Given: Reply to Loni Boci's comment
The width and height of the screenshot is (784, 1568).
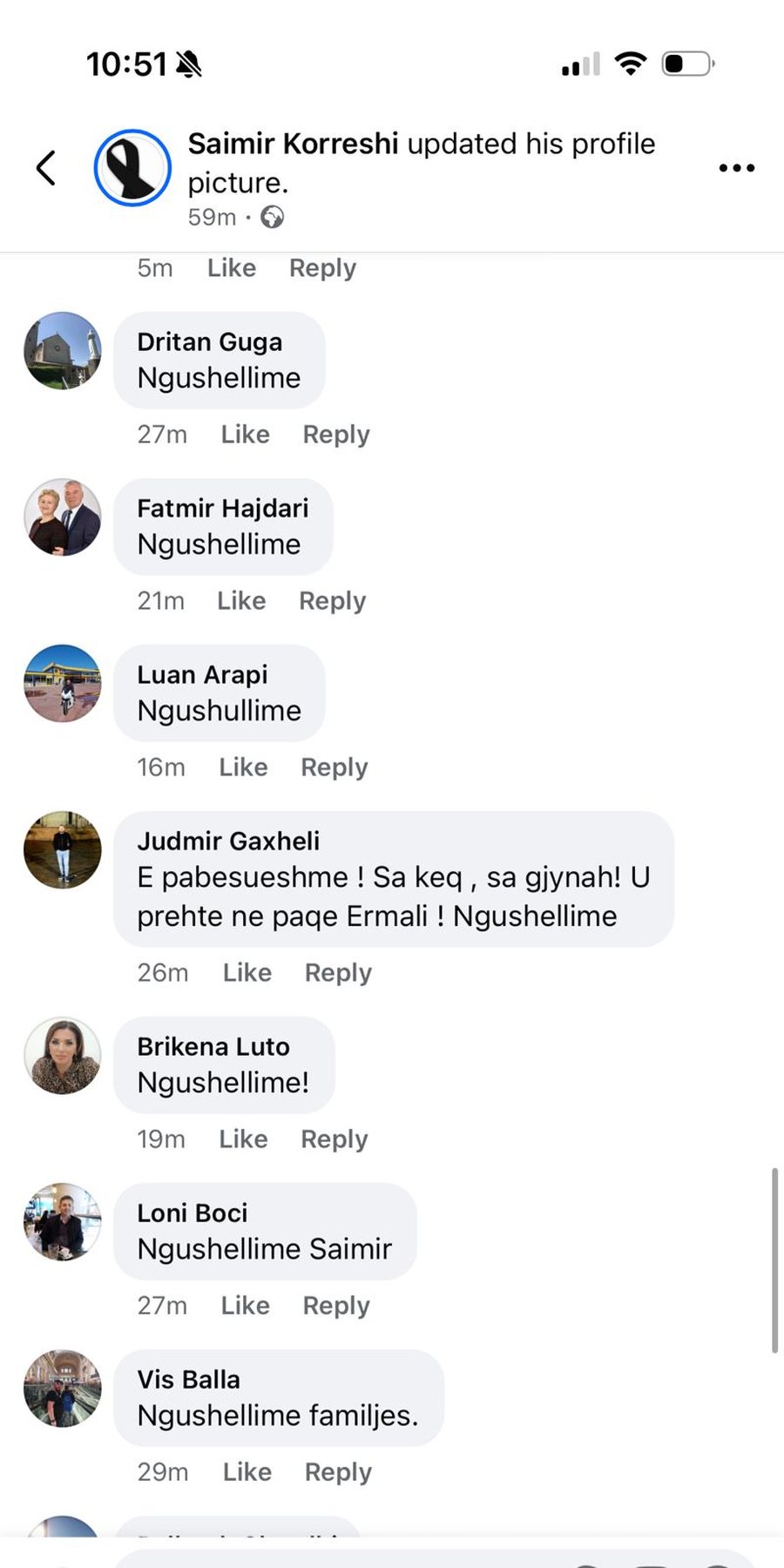Looking at the screenshot, I should pyautogui.click(x=336, y=1305).
